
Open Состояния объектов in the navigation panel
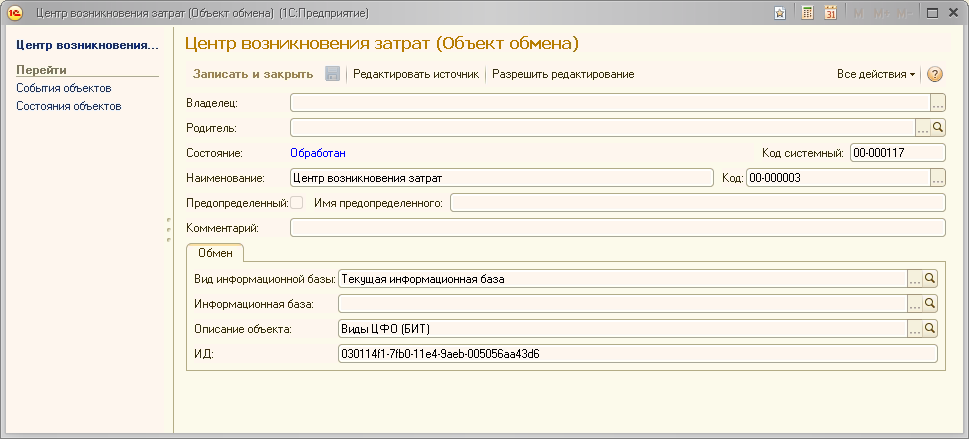[x=68, y=106]
